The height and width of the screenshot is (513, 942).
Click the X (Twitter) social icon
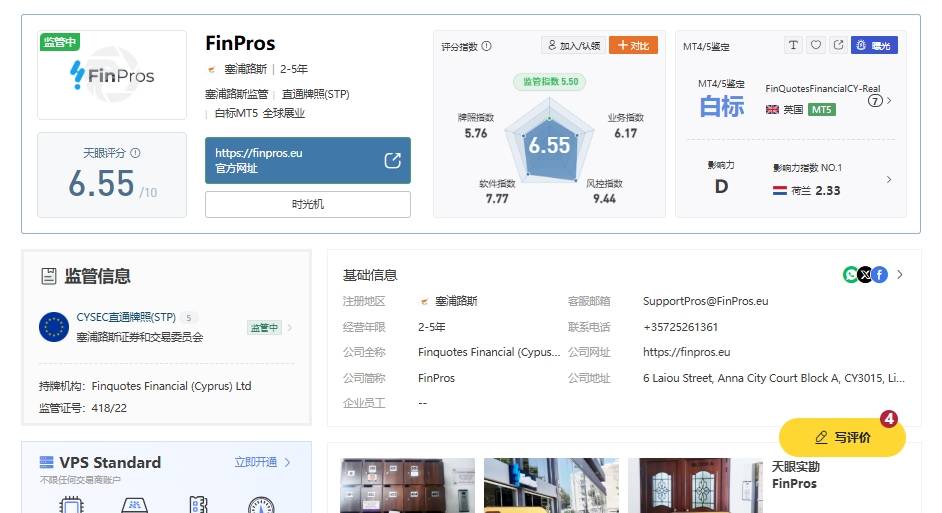[865, 275]
